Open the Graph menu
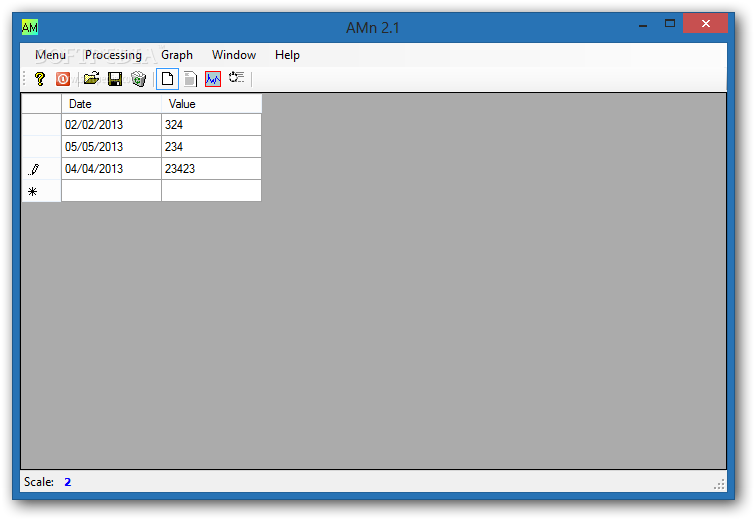 click(177, 55)
